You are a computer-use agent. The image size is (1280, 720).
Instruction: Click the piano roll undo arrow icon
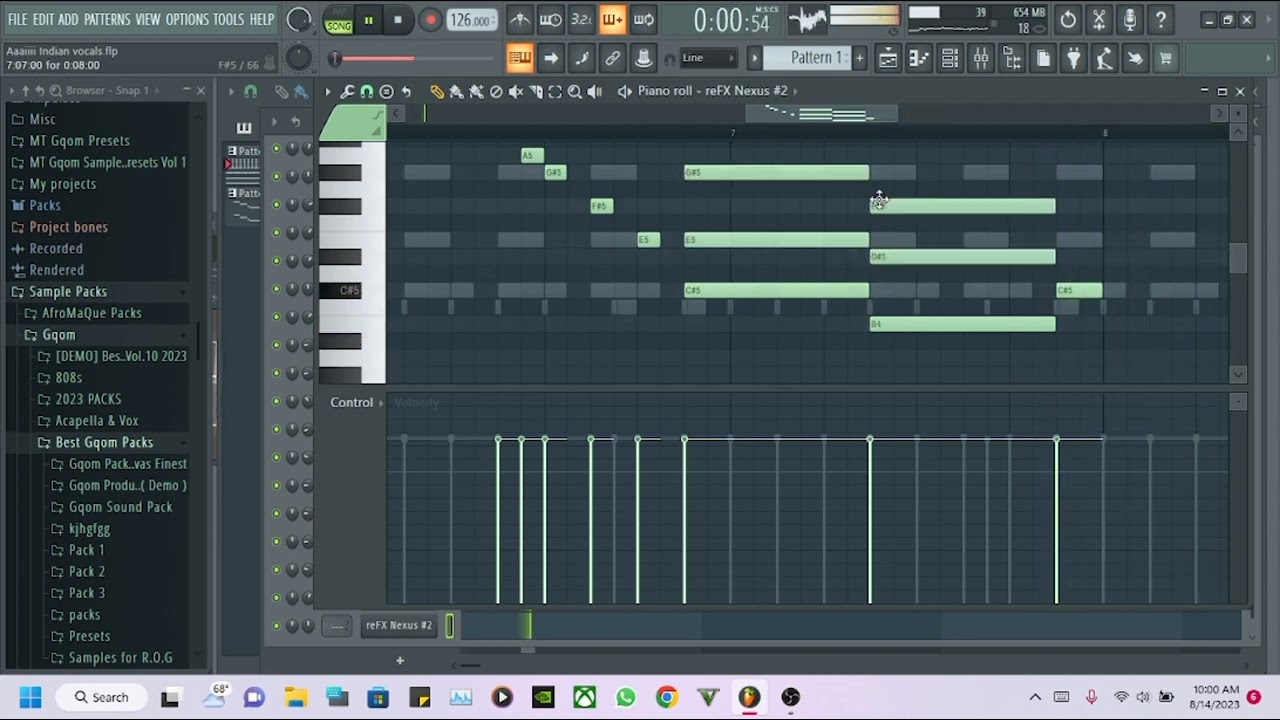tap(406, 91)
